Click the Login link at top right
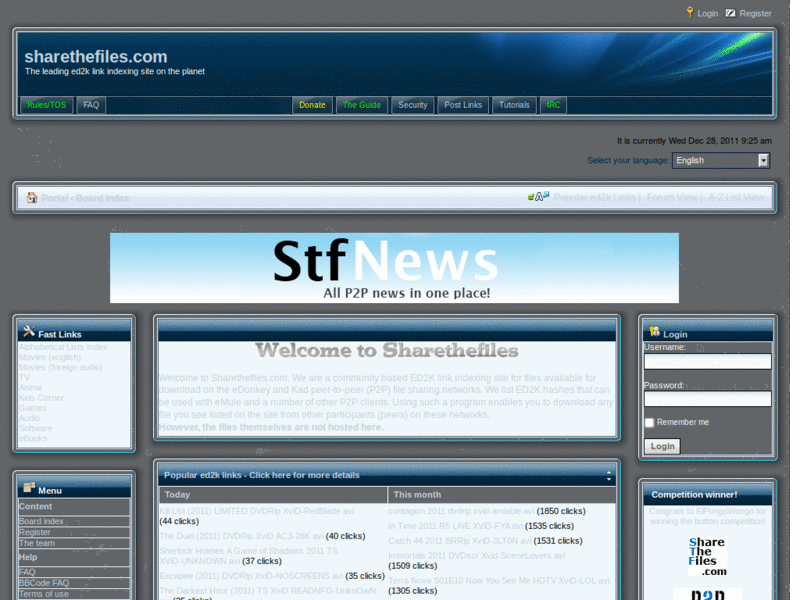 tap(708, 13)
